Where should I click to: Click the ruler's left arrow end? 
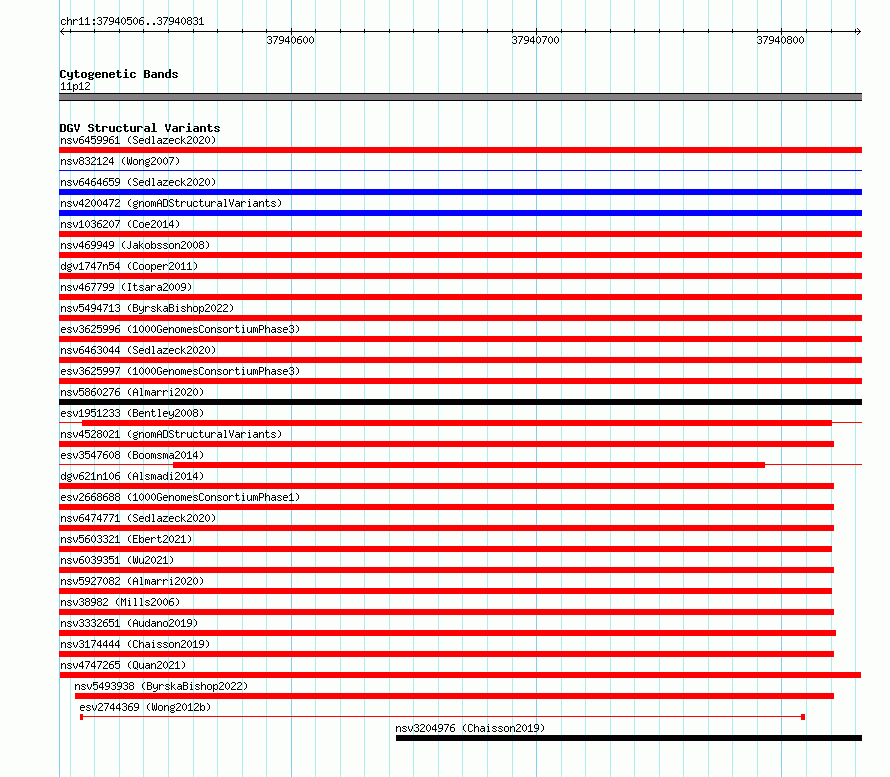tap(63, 32)
